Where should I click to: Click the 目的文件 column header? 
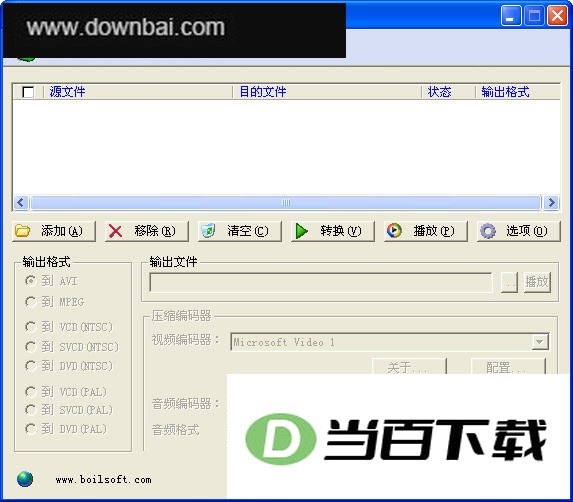[327, 92]
